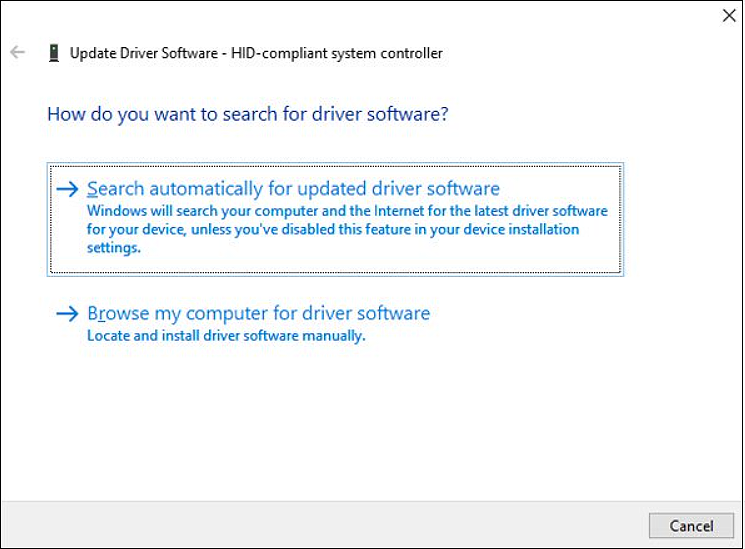Click 'Windows will search your computer' description line
This screenshot has height=549, width=745.
(x=347, y=212)
